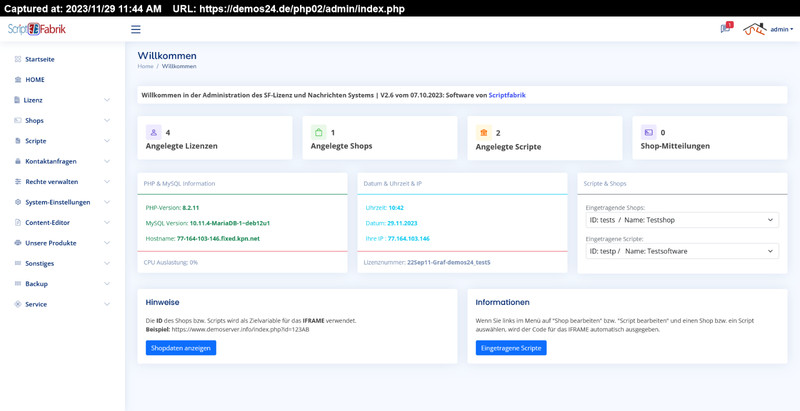Click the Unsere Produkte printer icon
Screen dimensions: 800x411
point(18,243)
